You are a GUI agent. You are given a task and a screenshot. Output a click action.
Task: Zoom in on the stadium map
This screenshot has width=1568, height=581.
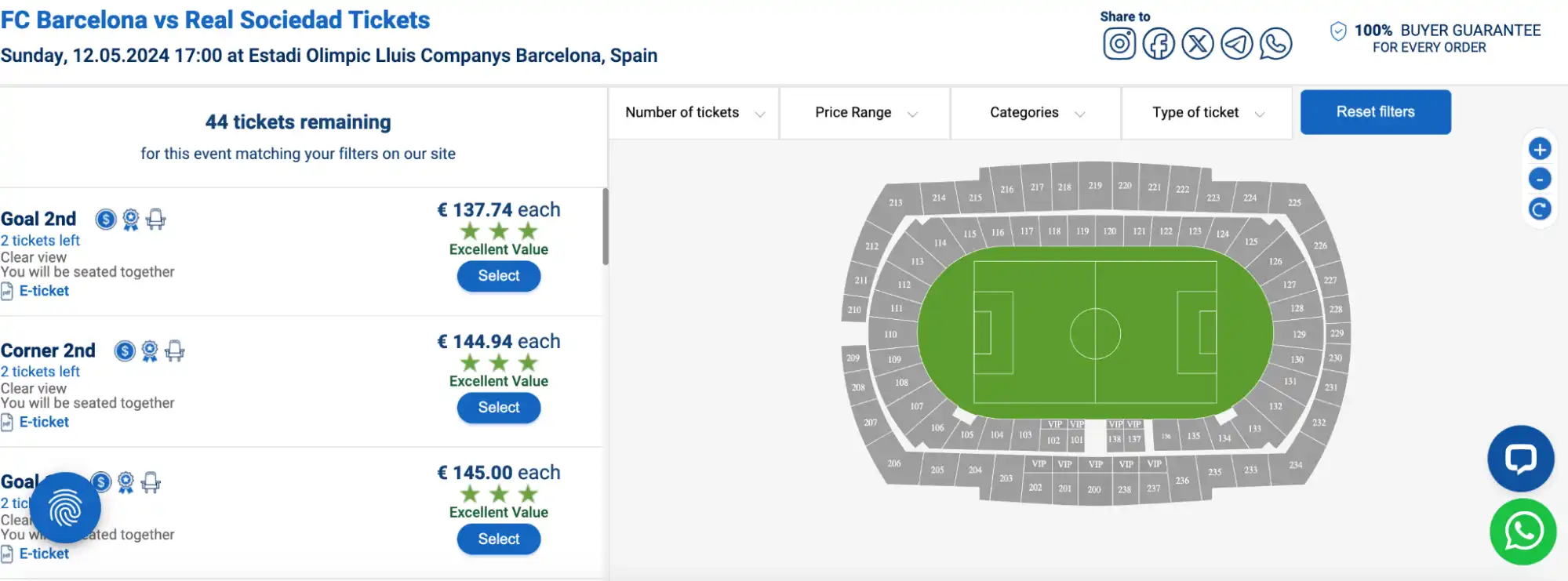[x=1540, y=148]
